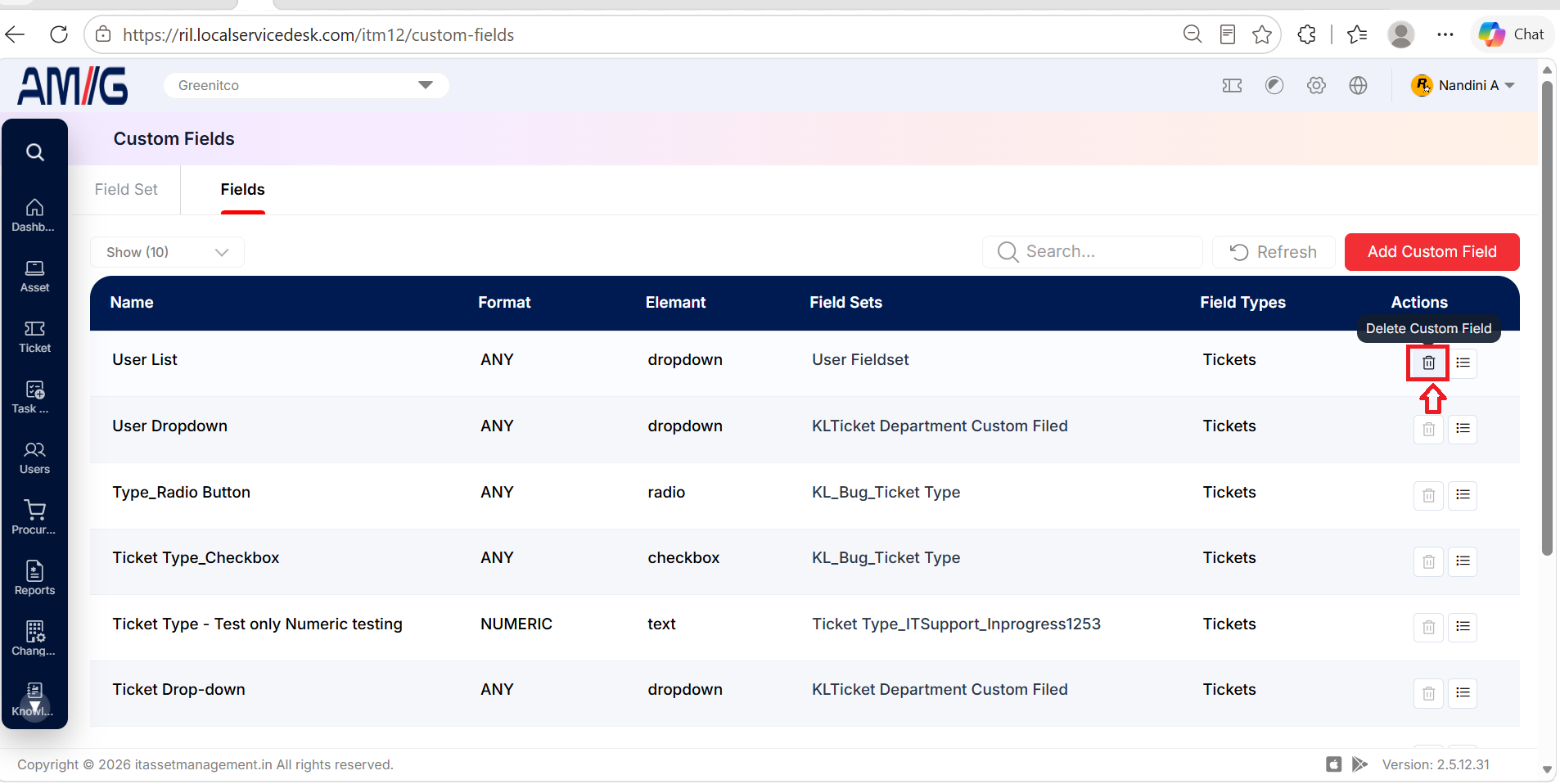Viewport: 1560px width, 784px height.
Task: Open Copilot Chat in browser toolbar
Action: 1512,34
